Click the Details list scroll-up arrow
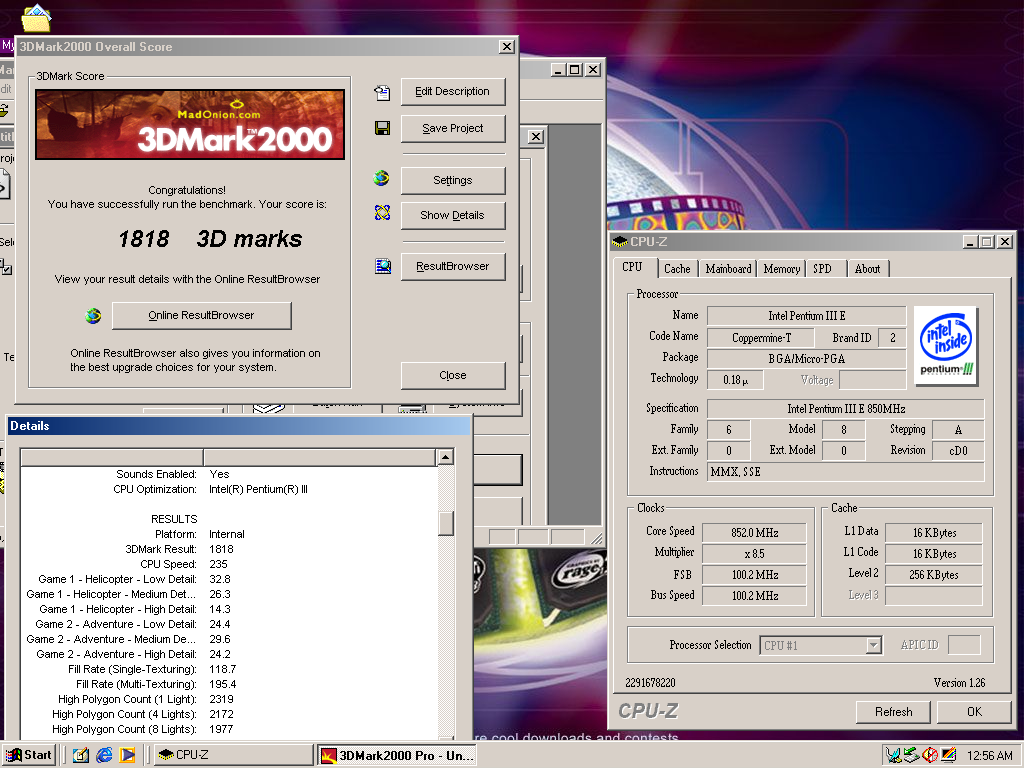This screenshot has height=768, width=1024. coord(446,457)
